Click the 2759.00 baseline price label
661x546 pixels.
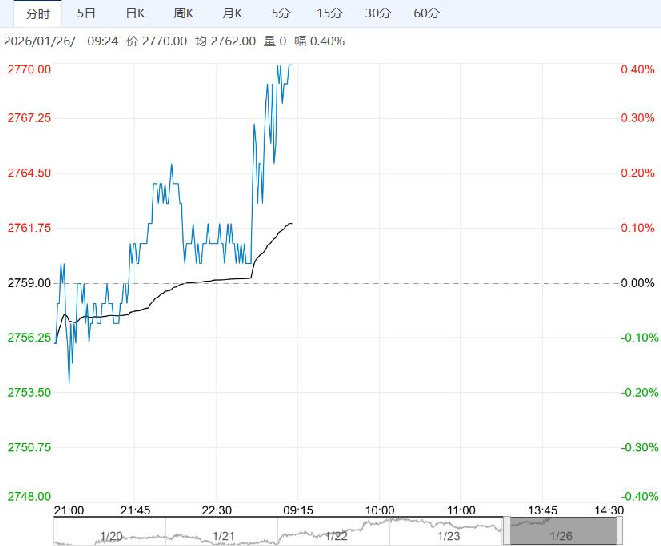(x=29, y=283)
